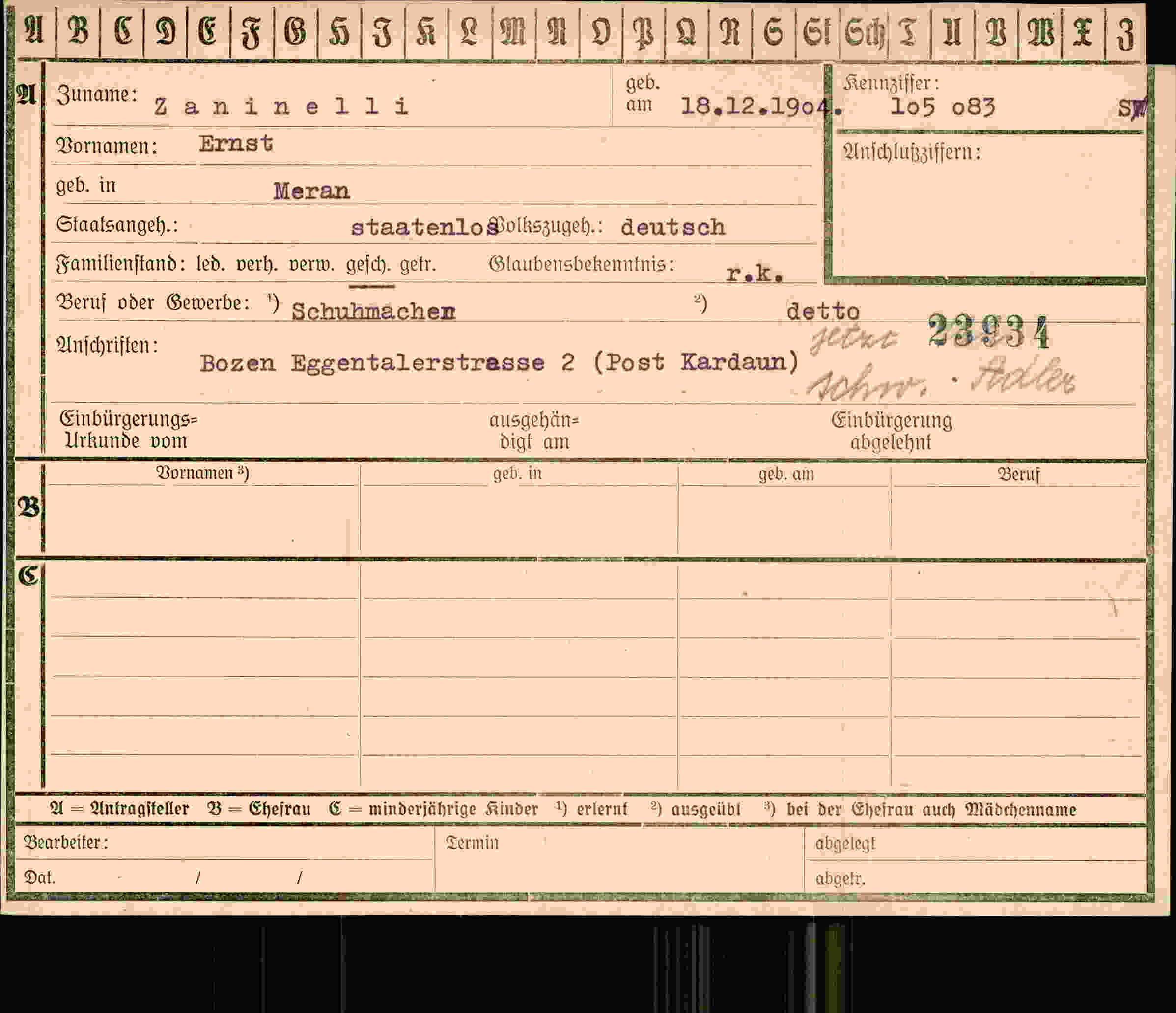
Task: Select the St tab in the alphabet strip
Action: click(818, 30)
